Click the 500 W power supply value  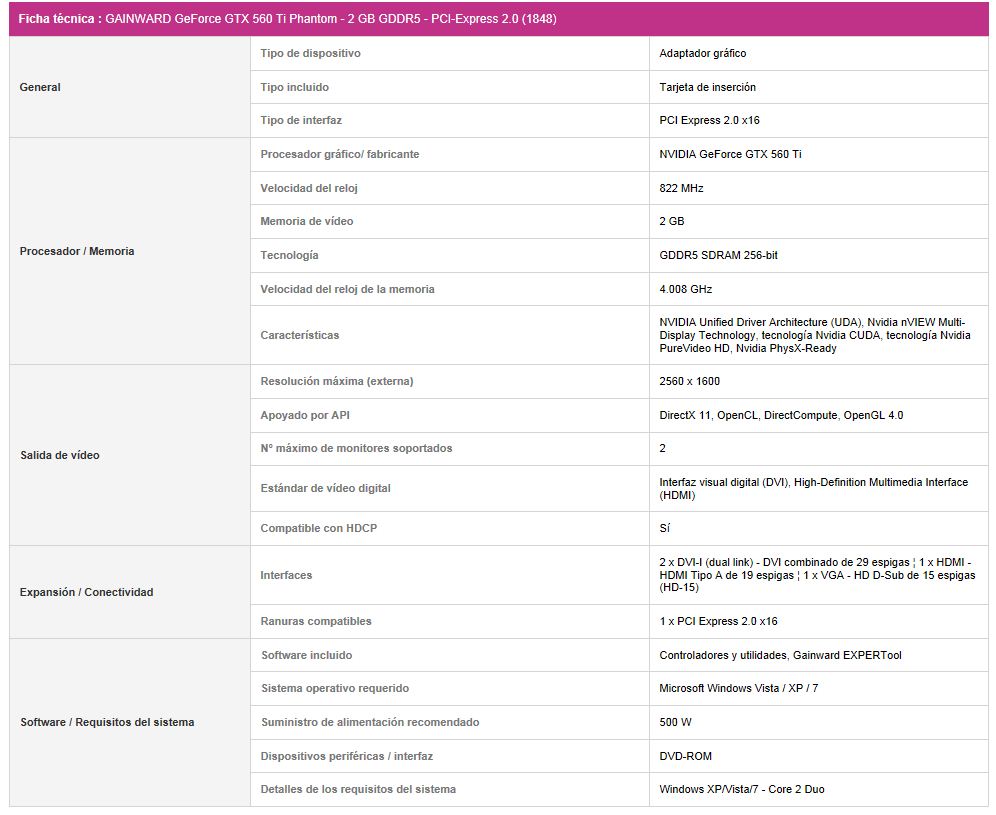675,722
